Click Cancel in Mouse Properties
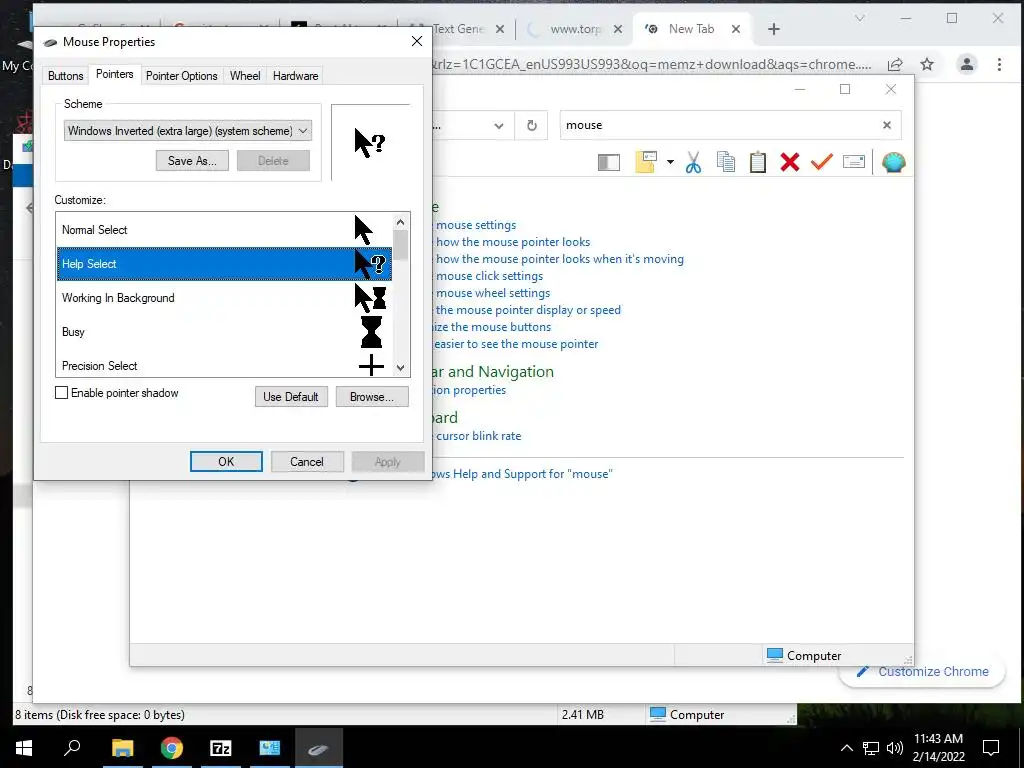 point(307,462)
